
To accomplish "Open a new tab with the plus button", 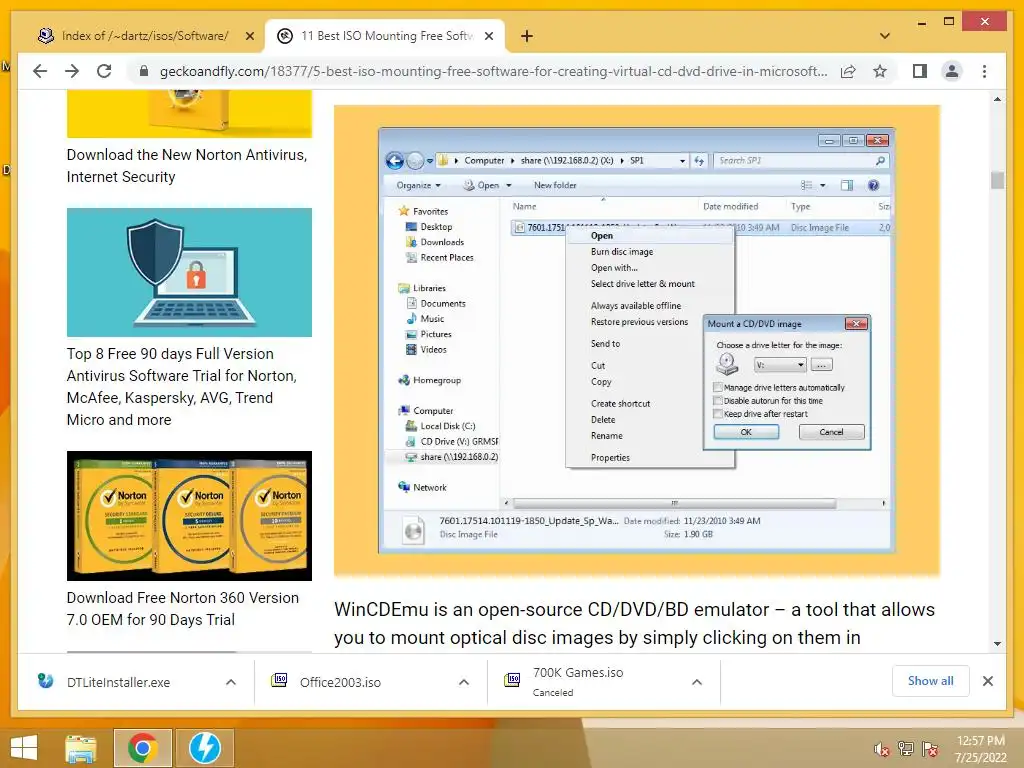I will tap(527, 36).
